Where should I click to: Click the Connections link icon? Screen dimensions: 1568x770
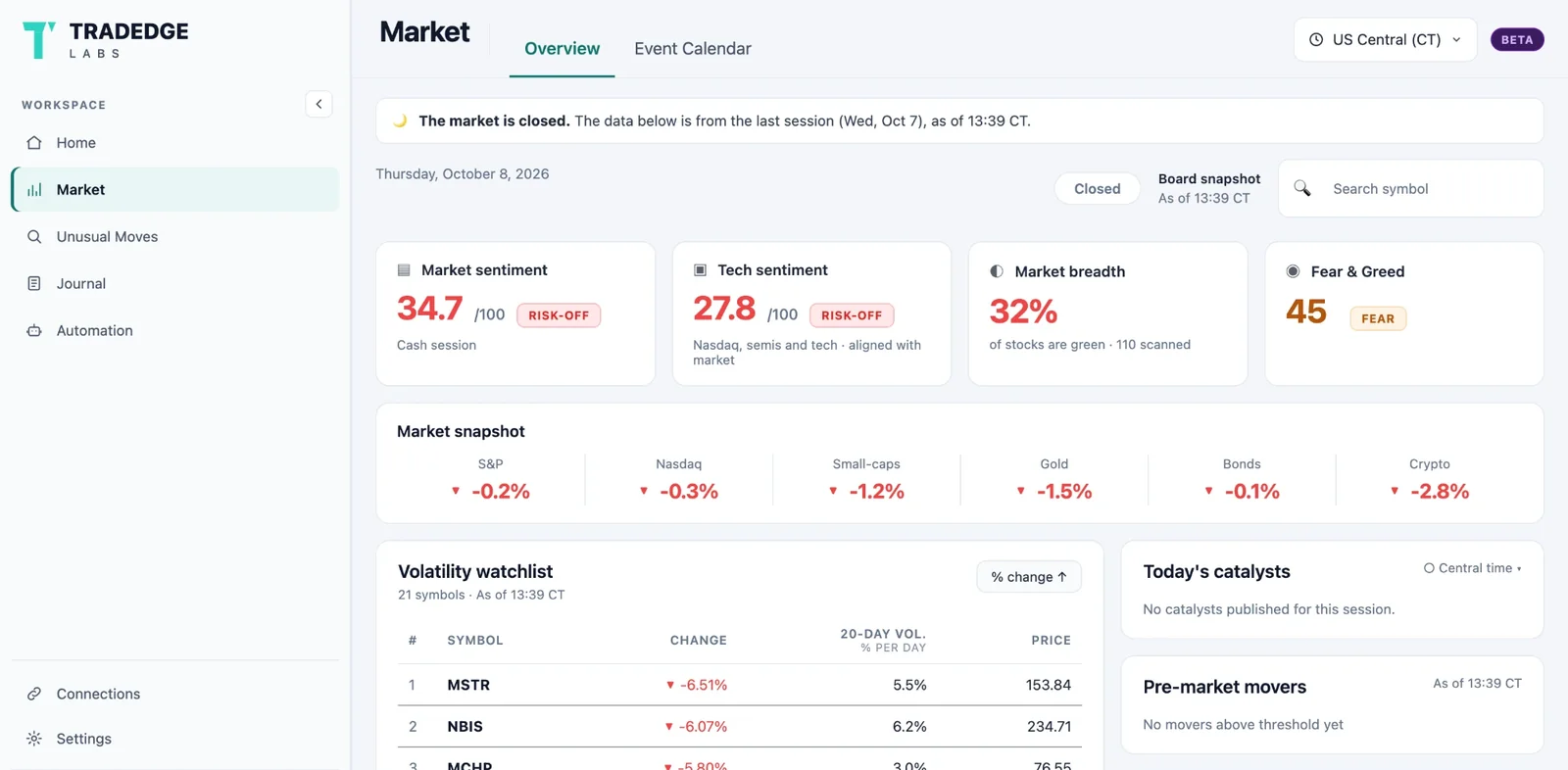click(34, 694)
